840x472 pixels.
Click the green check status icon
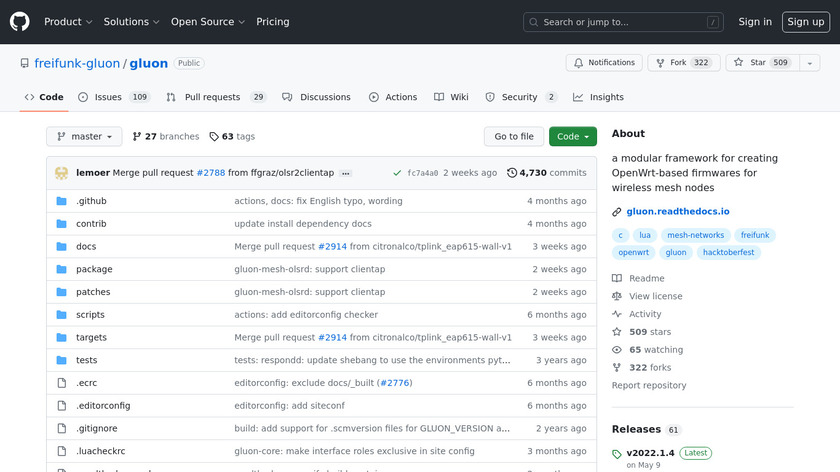397,173
